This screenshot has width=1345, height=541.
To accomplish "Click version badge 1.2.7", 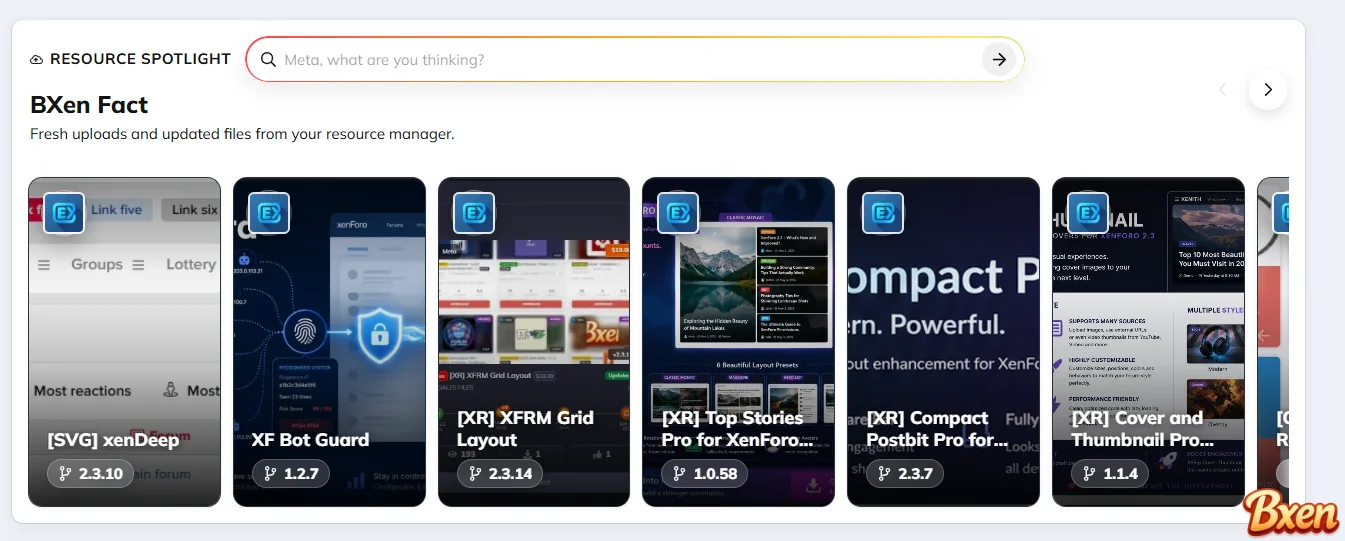I will (291, 474).
